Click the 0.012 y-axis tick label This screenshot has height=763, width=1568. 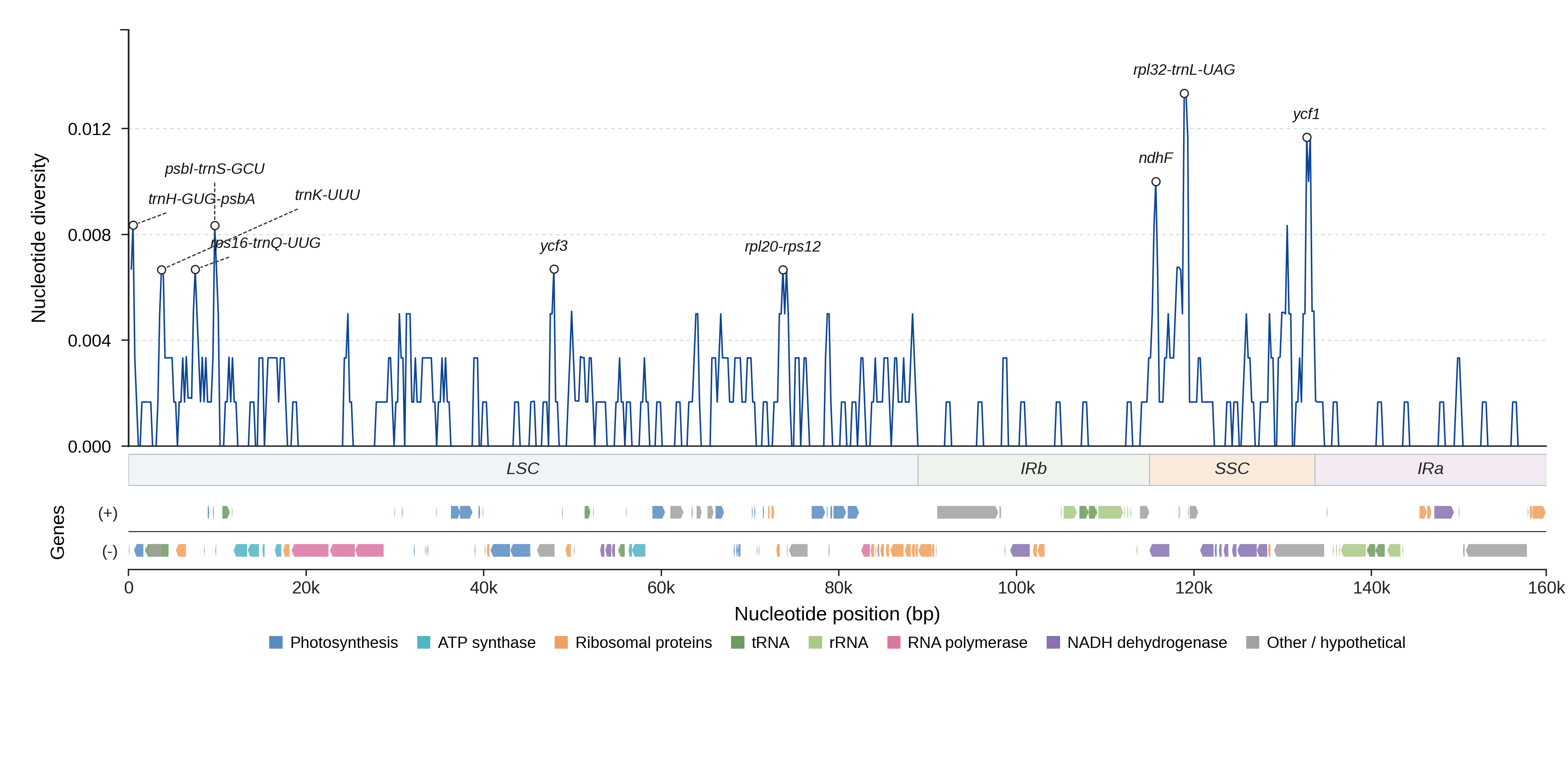click(90, 129)
